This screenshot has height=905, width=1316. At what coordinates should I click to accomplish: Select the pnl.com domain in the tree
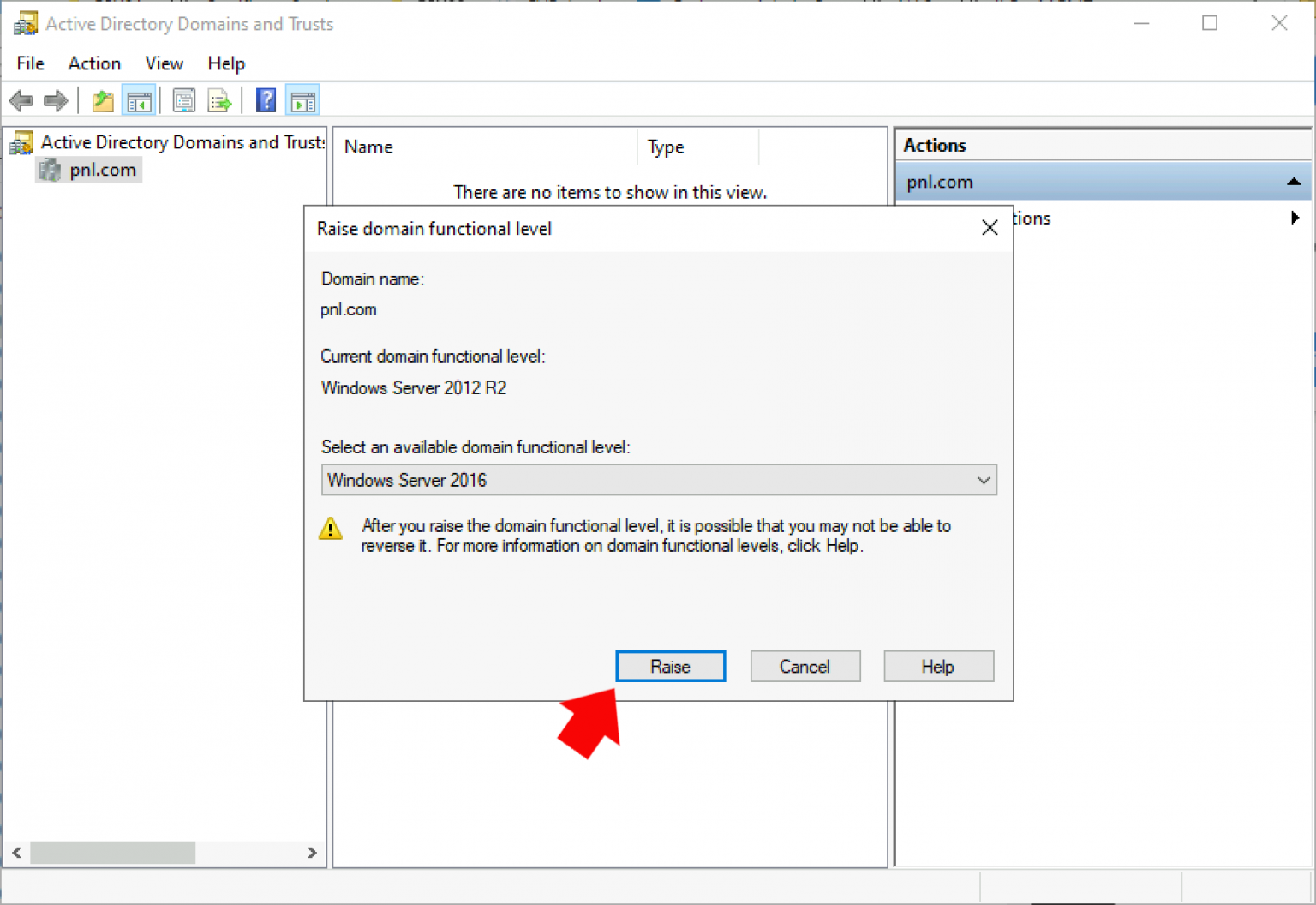pos(102,170)
